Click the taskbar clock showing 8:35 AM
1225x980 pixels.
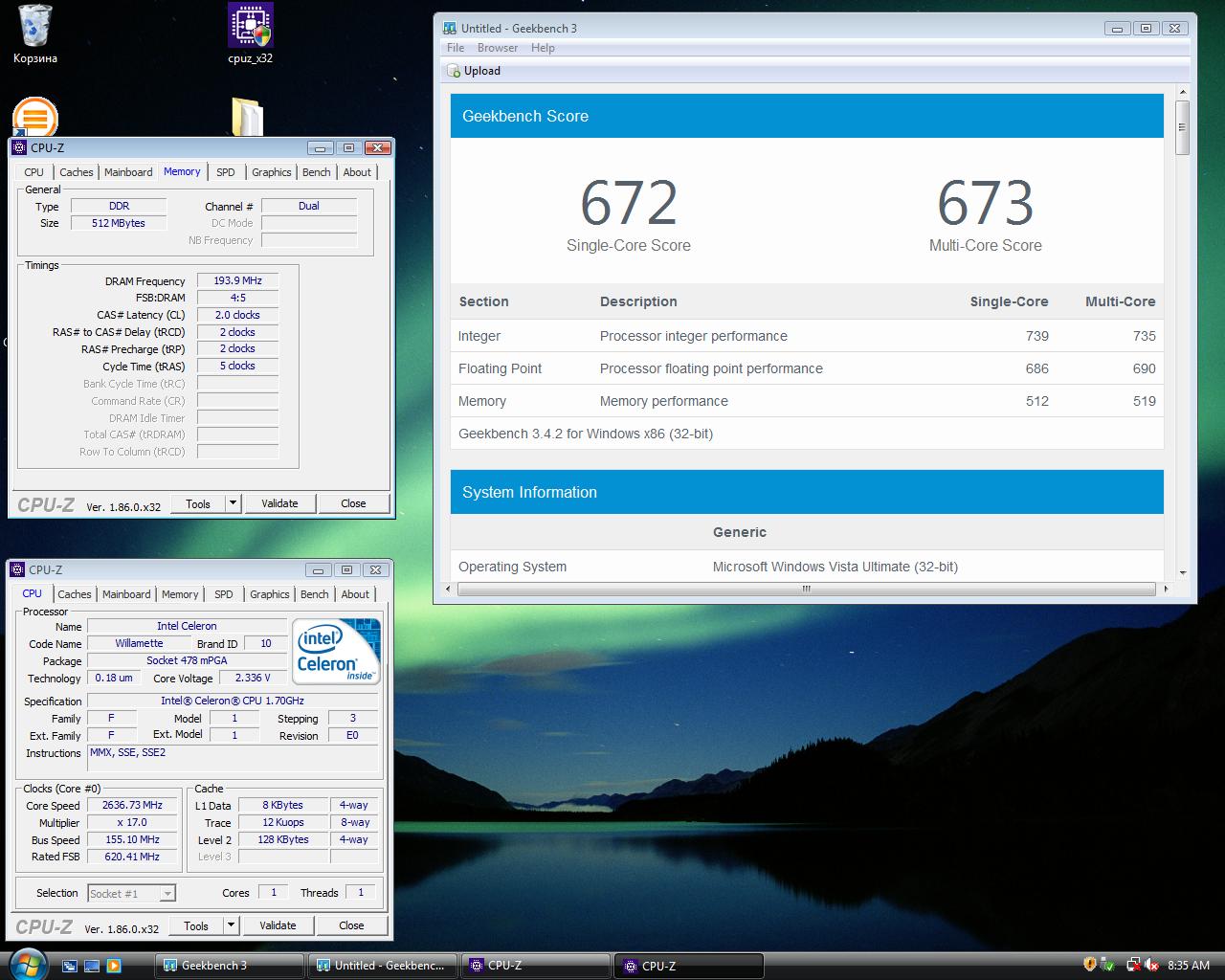pos(1189,966)
